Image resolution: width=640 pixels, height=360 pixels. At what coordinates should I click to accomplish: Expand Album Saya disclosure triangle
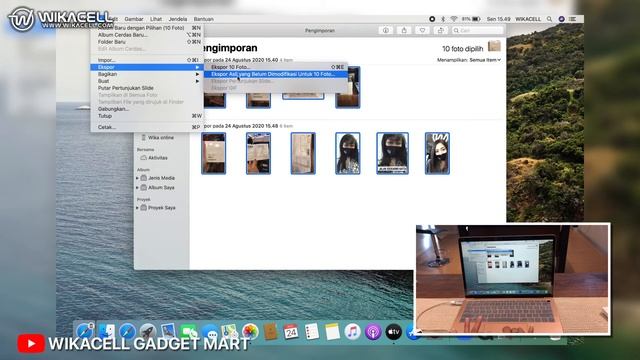138,188
